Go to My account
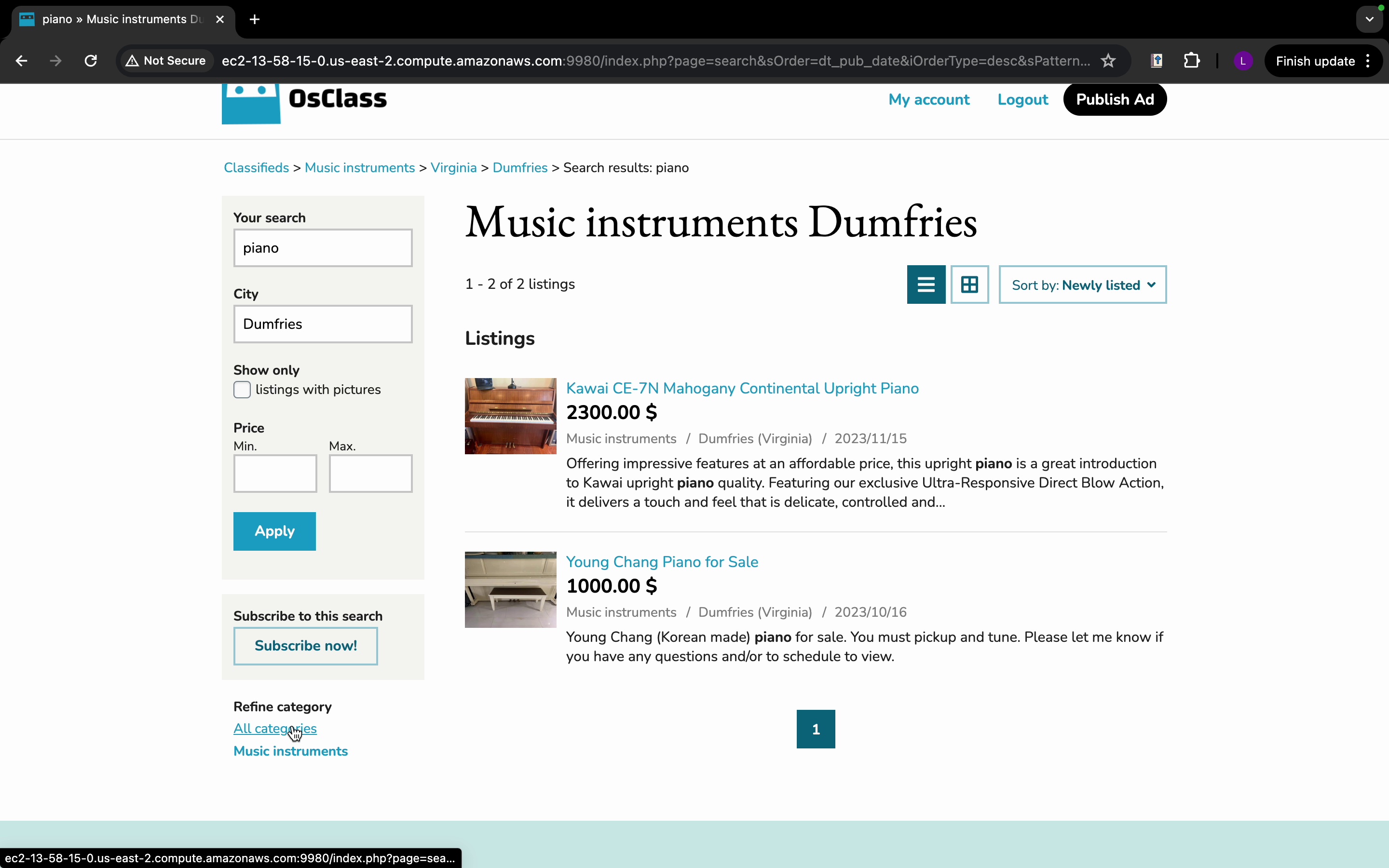This screenshot has width=1389, height=868. [x=929, y=100]
